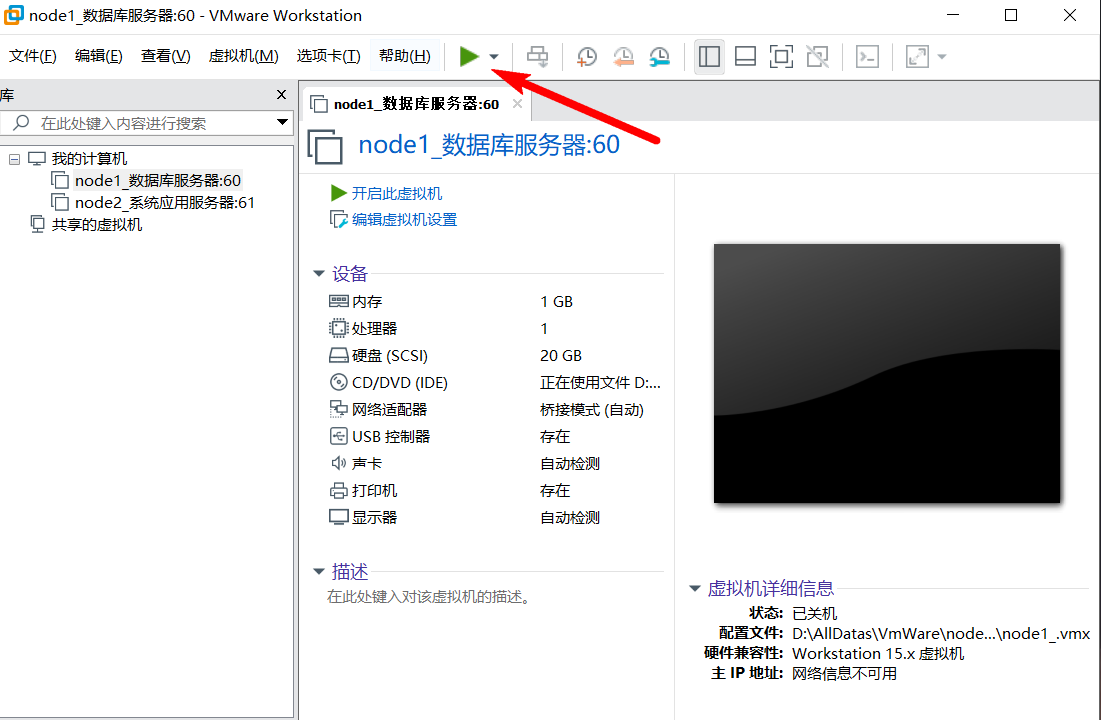Toggle the tab thumbnail bar icon
1101x720 pixels.
(745, 57)
